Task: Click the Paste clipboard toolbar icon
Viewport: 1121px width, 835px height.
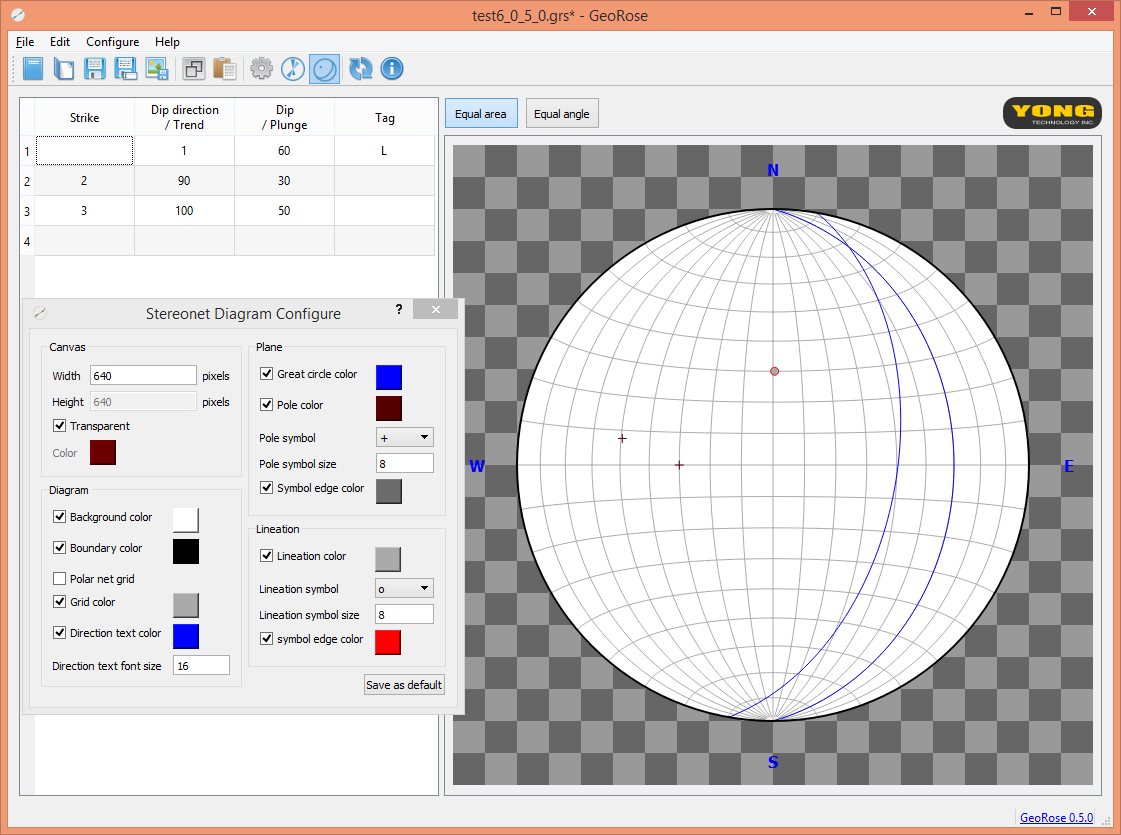Action: pyautogui.click(x=224, y=69)
